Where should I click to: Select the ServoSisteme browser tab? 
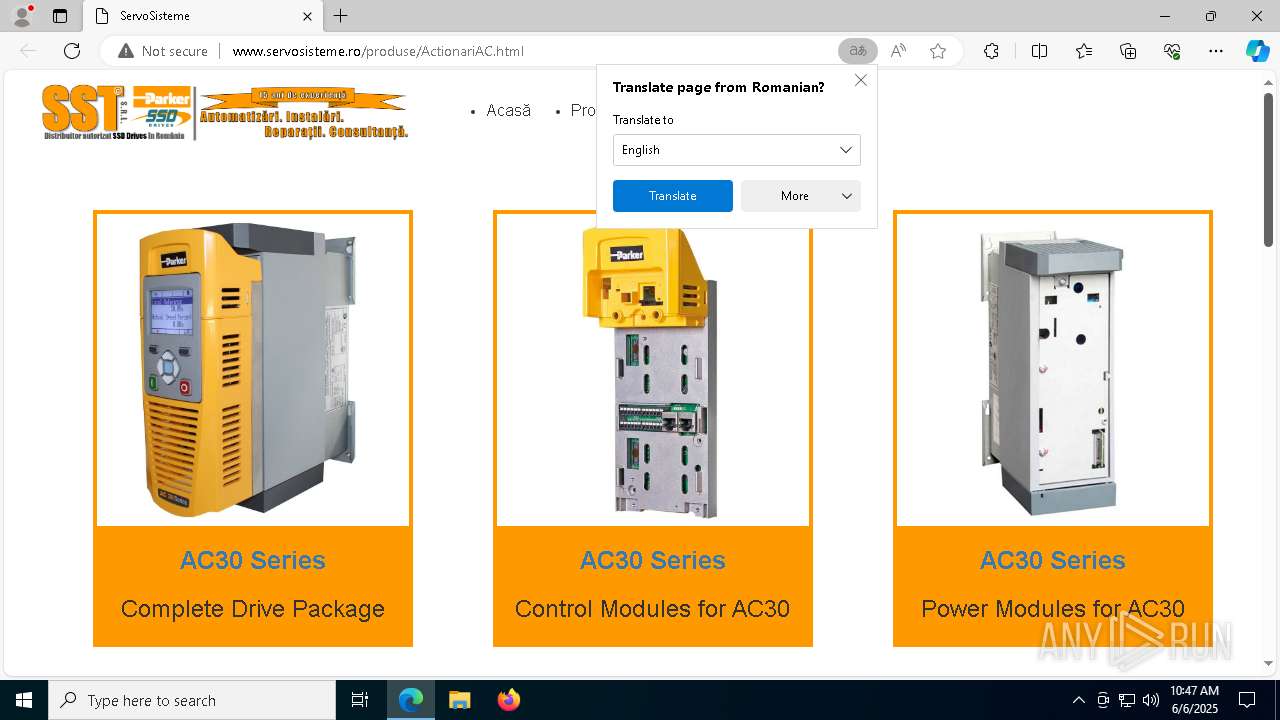click(x=203, y=16)
